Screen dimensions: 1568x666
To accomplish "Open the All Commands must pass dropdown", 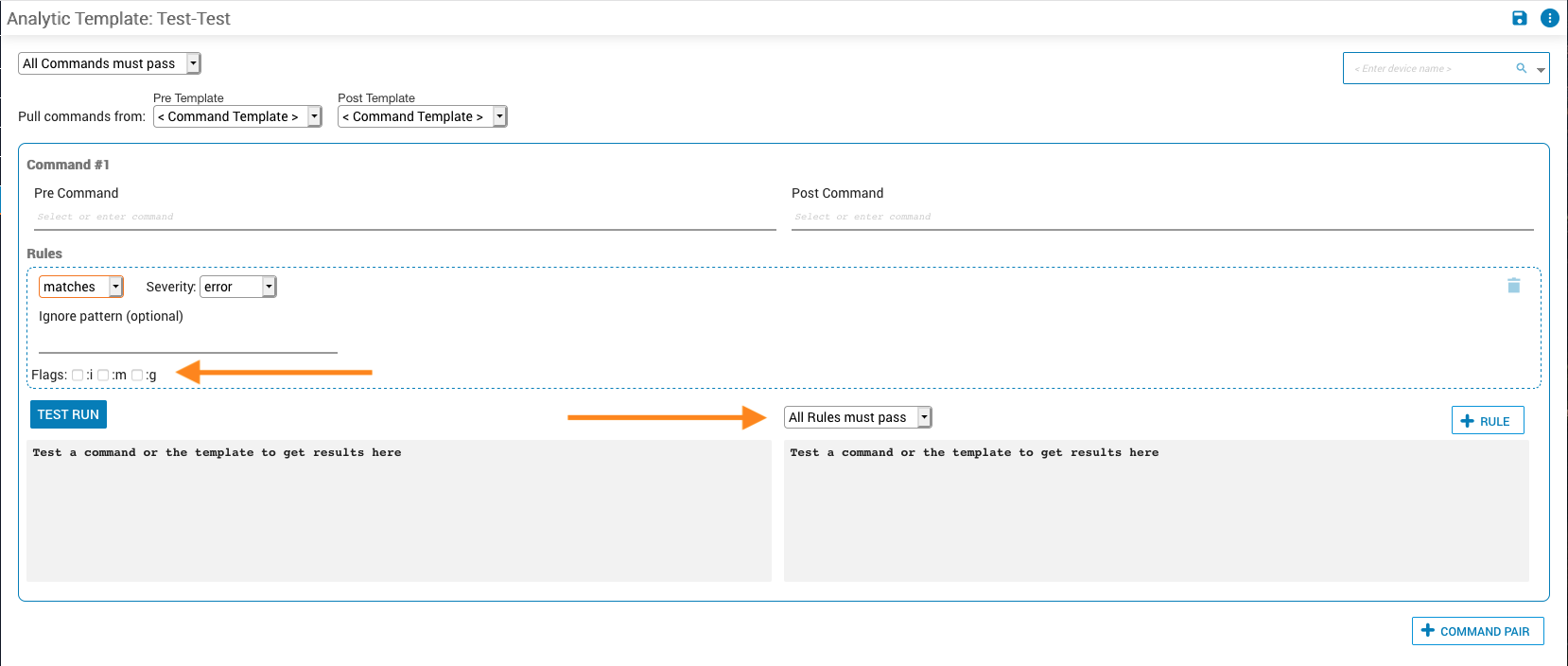I will point(110,63).
